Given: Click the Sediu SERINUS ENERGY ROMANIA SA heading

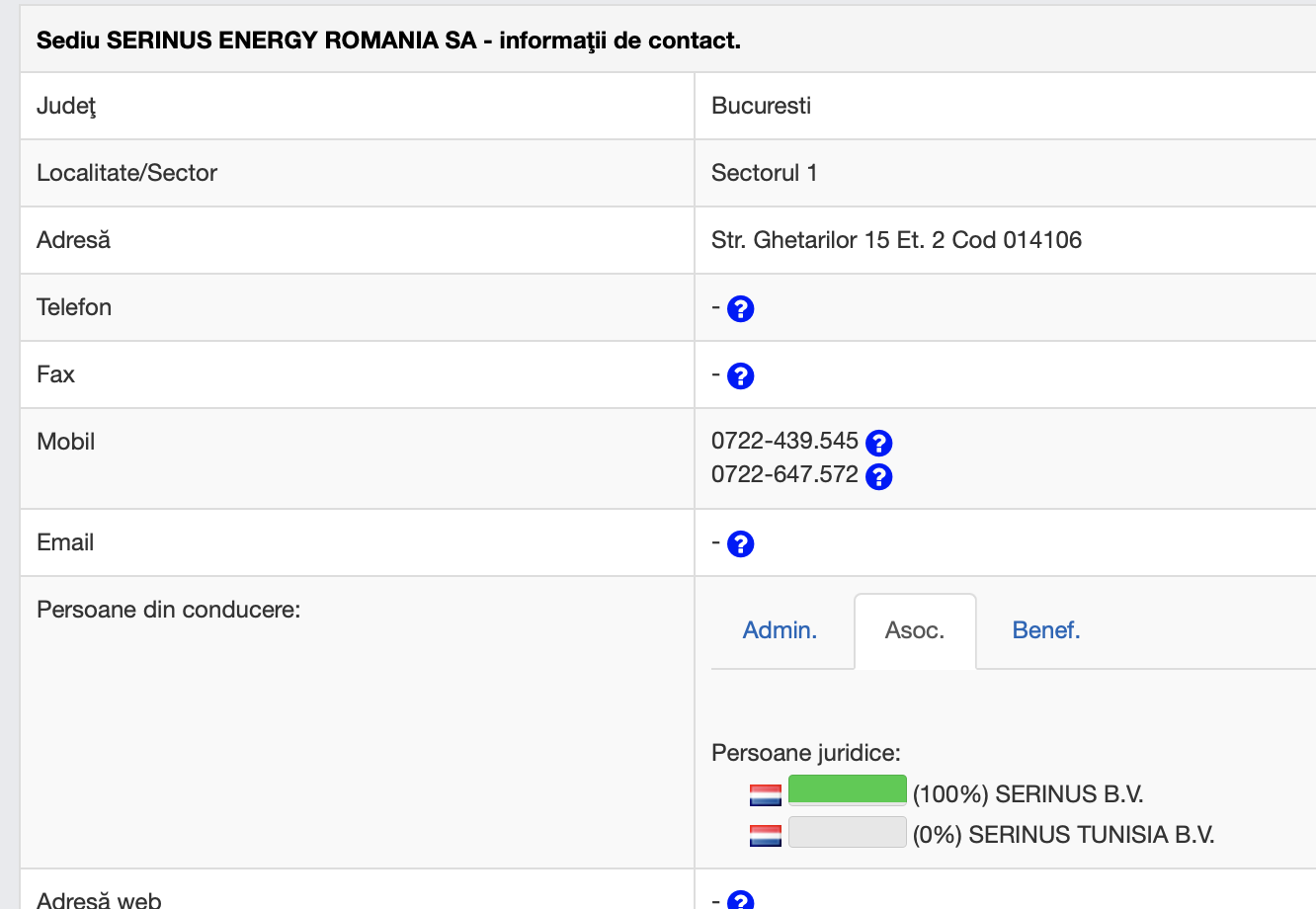Looking at the screenshot, I should point(388,41).
